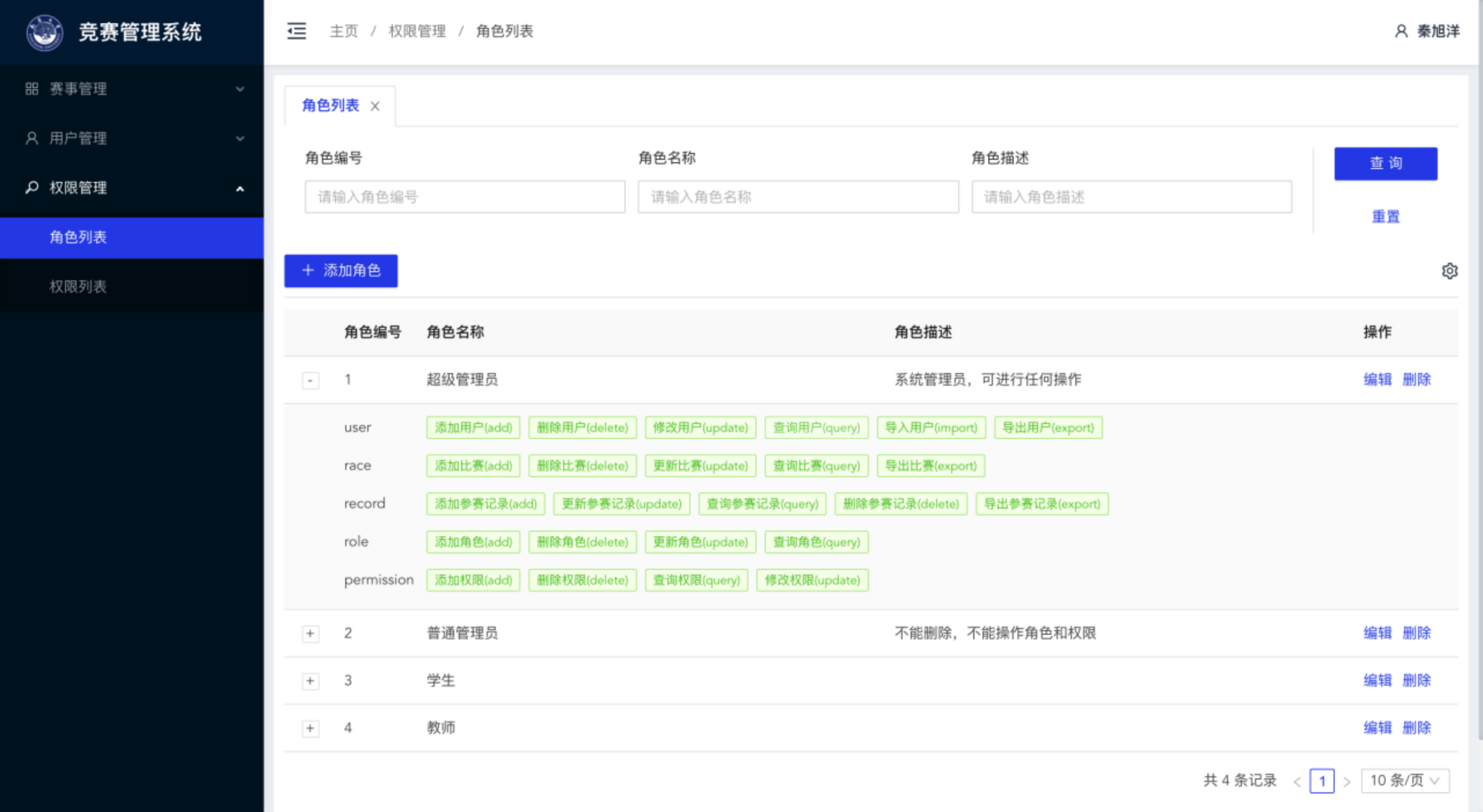
Task: Click previous page arrow in pagination
Action: (1297, 781)
